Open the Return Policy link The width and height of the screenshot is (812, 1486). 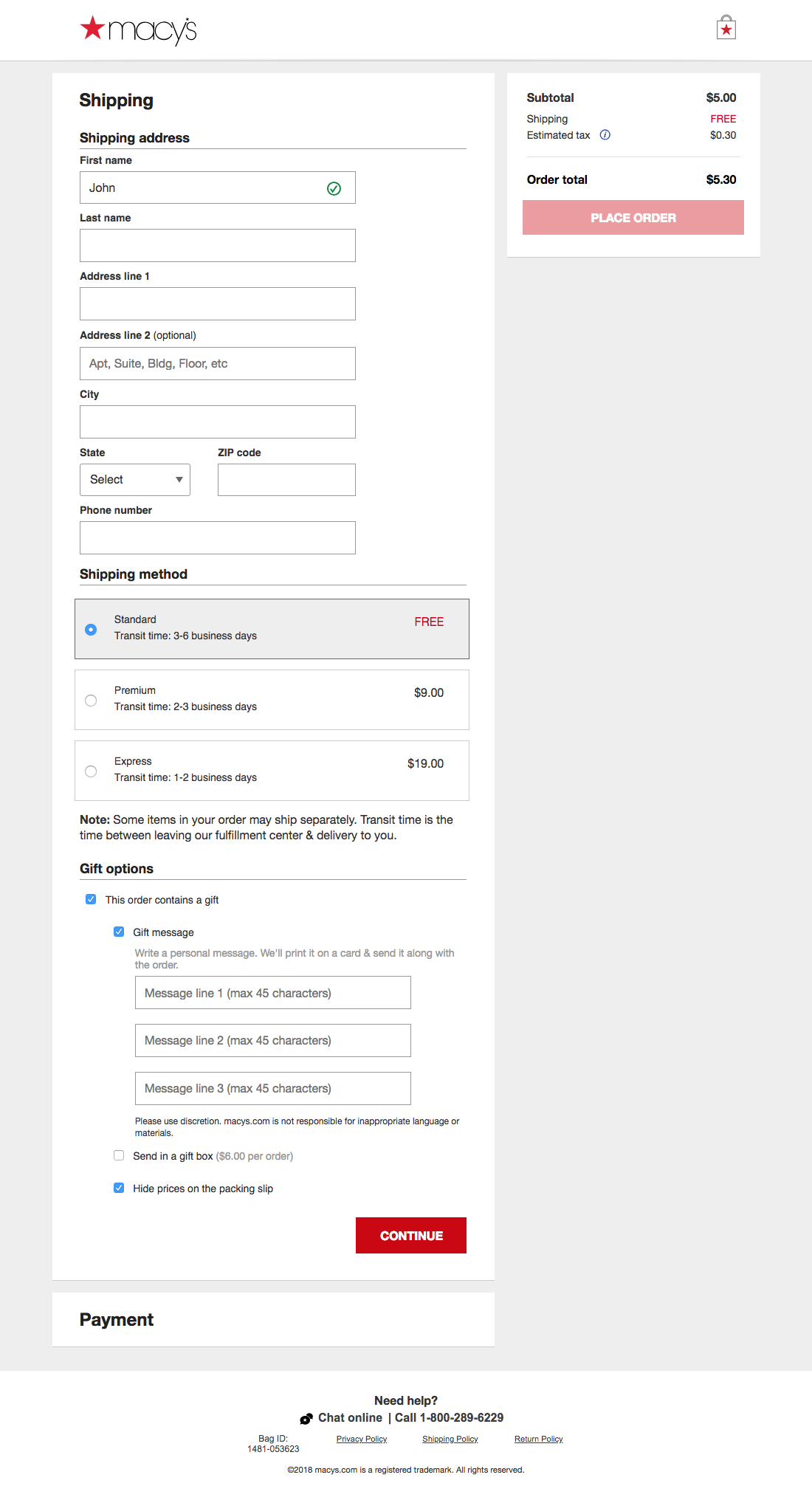(x=538, y=1439)
